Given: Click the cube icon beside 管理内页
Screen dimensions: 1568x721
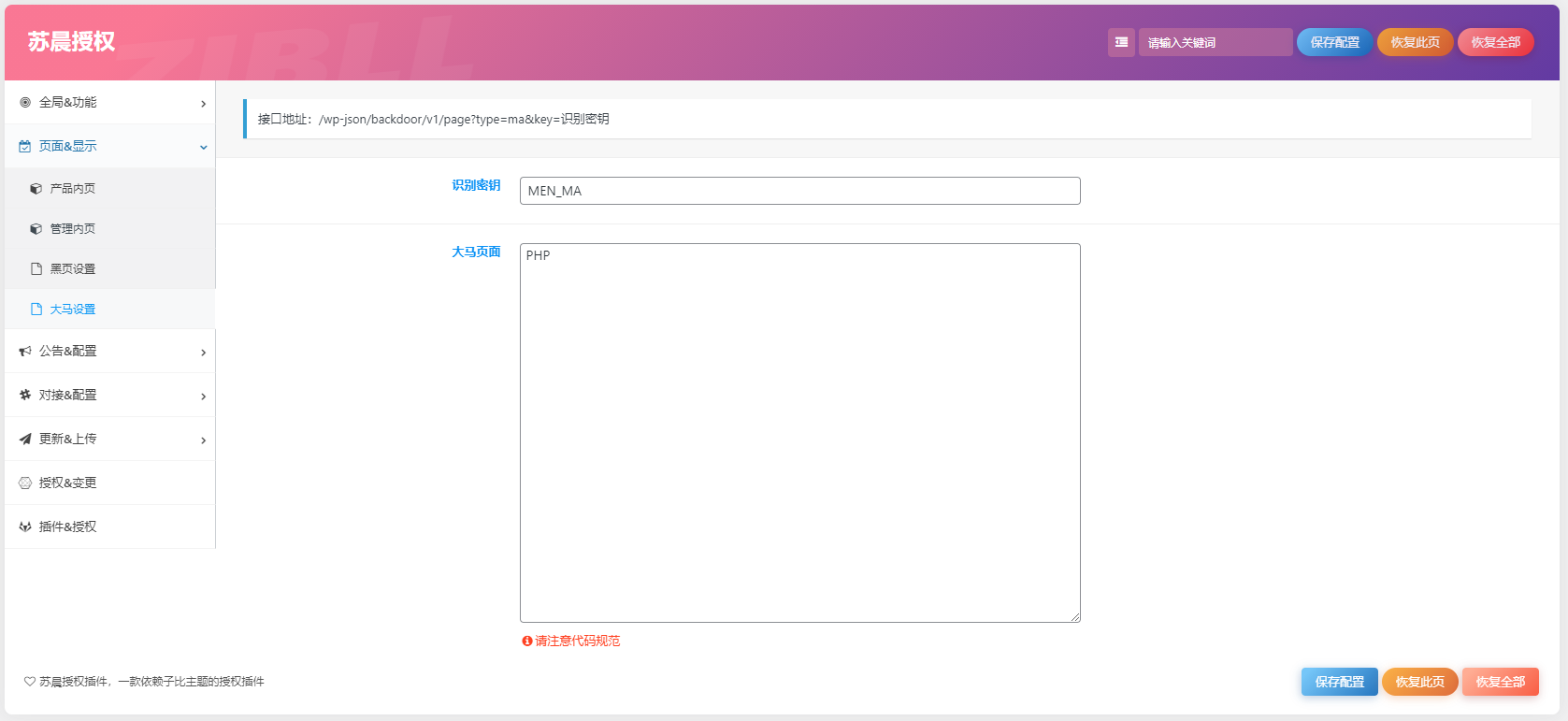Looking at the screenshot, I should (x=36, y=229).
